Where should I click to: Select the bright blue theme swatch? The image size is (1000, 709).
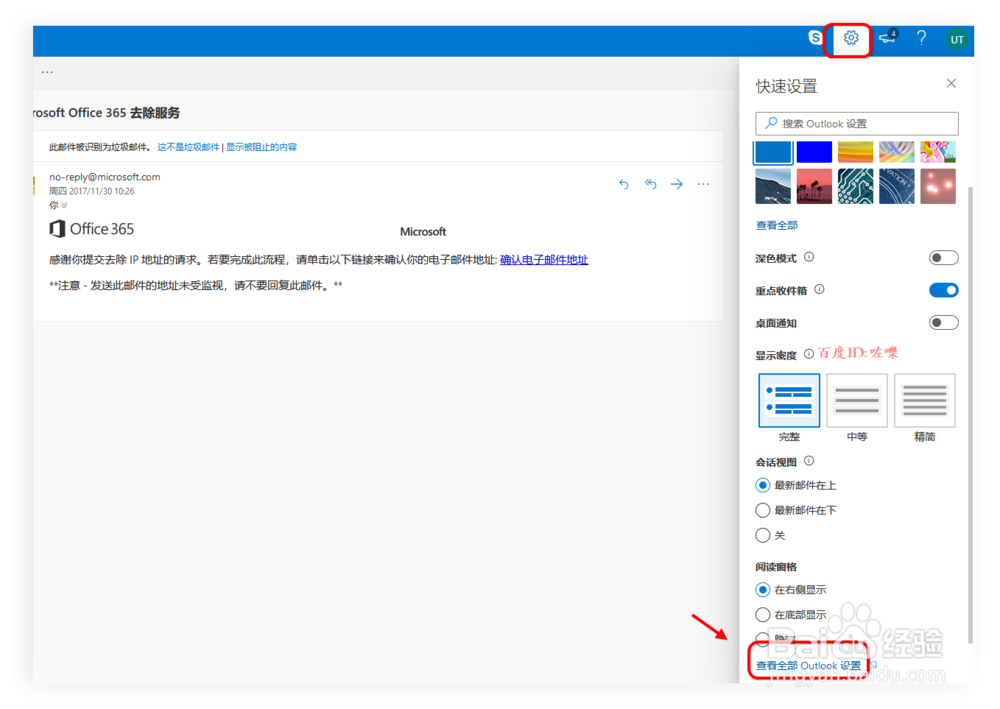tap(814, 152)
